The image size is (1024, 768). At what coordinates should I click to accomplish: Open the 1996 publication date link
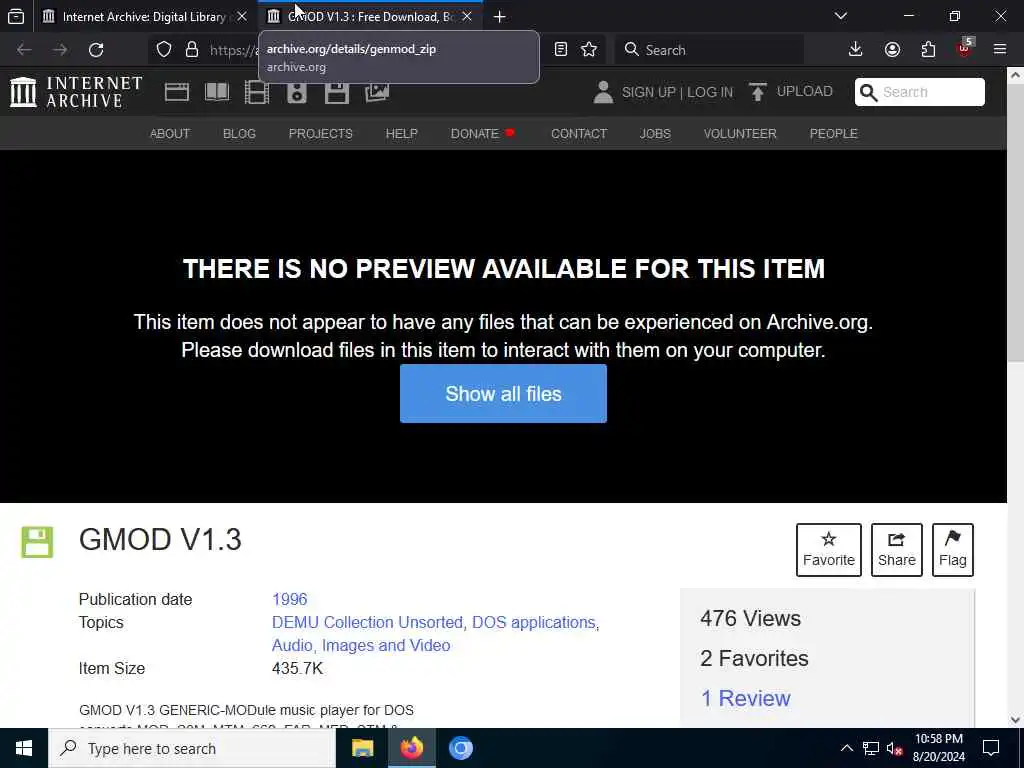pos(290,600)
